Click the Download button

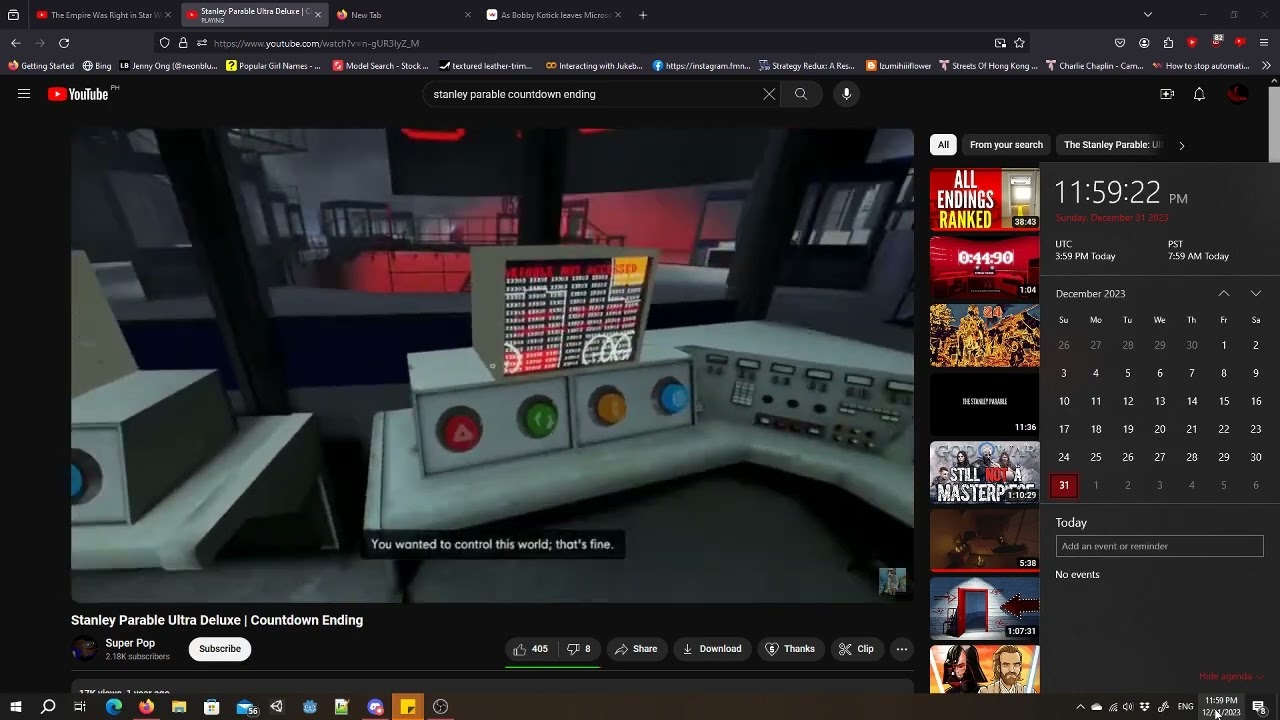tap(712, 649)
